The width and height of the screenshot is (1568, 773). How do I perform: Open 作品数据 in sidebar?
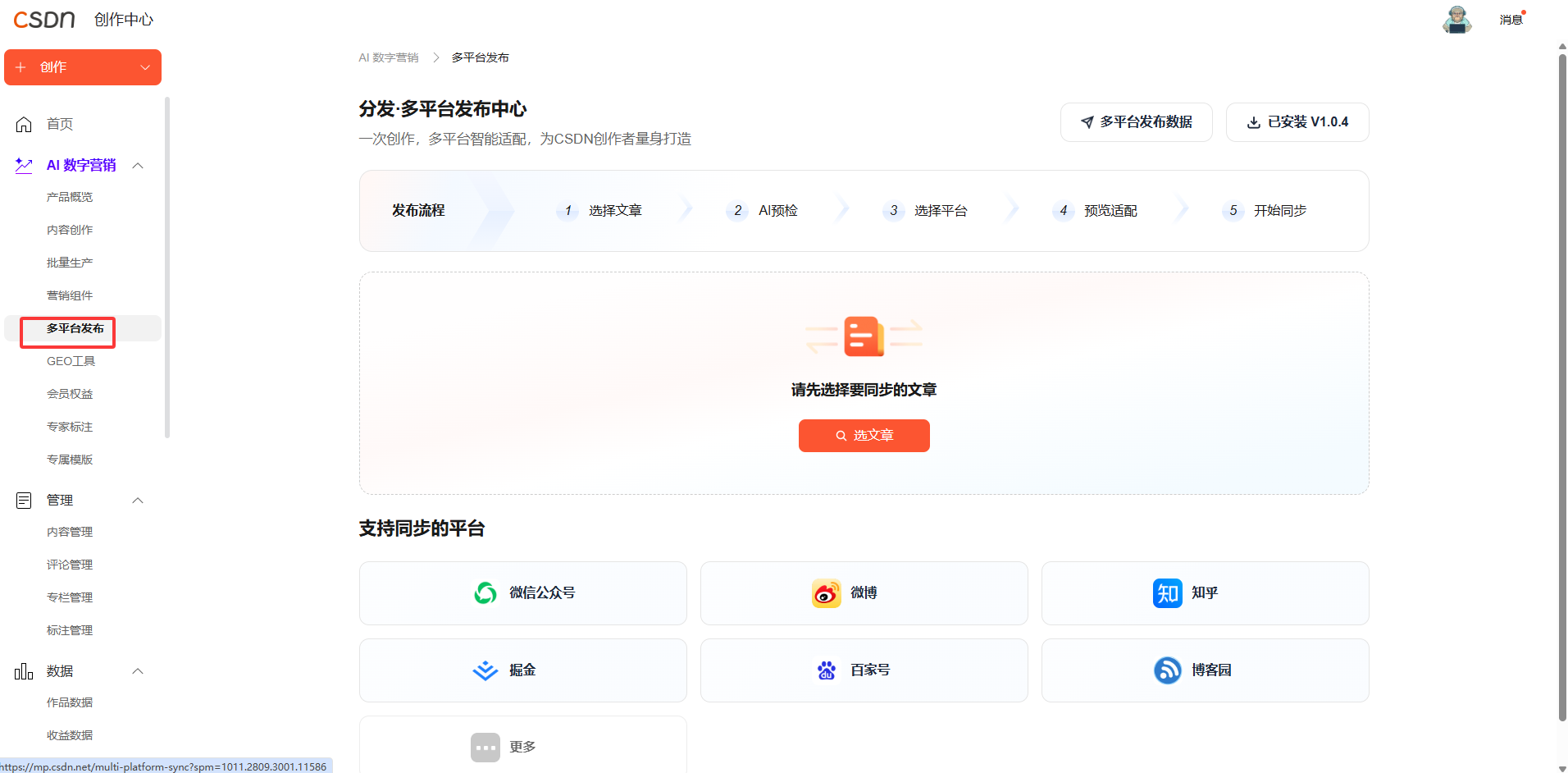pyautogui.click(x=70, y=702)
